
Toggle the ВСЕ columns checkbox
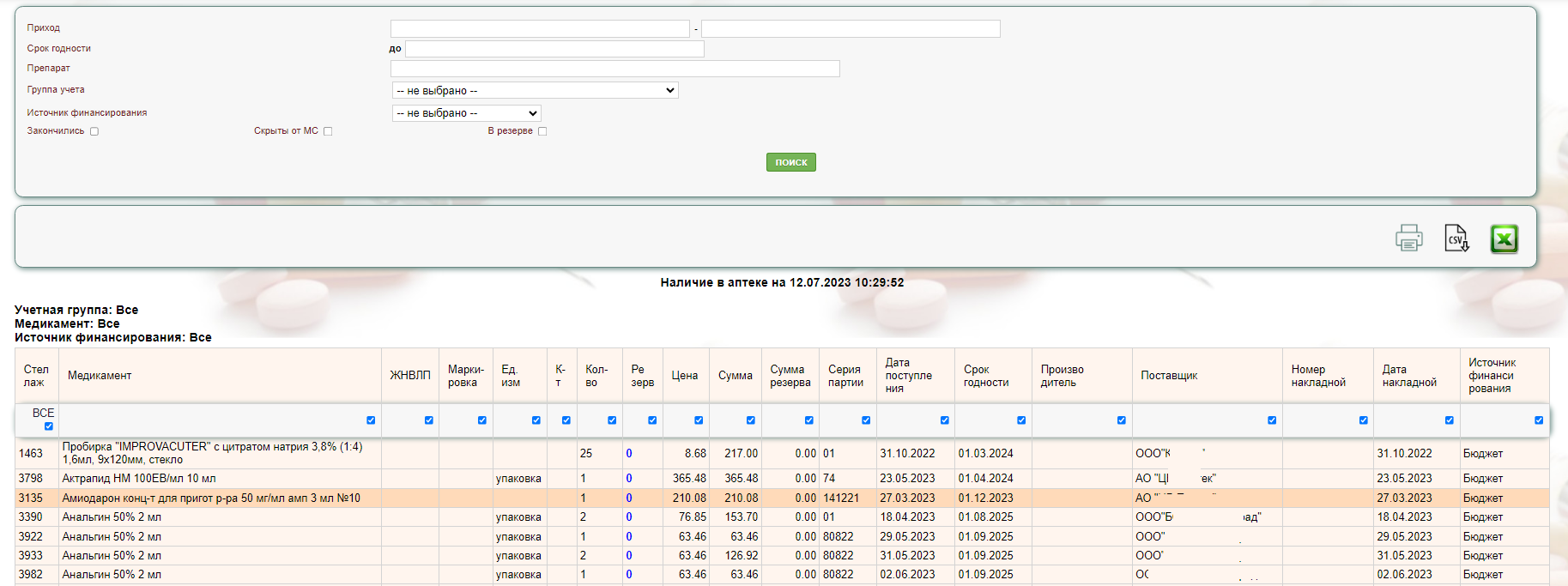click(48, 426)
